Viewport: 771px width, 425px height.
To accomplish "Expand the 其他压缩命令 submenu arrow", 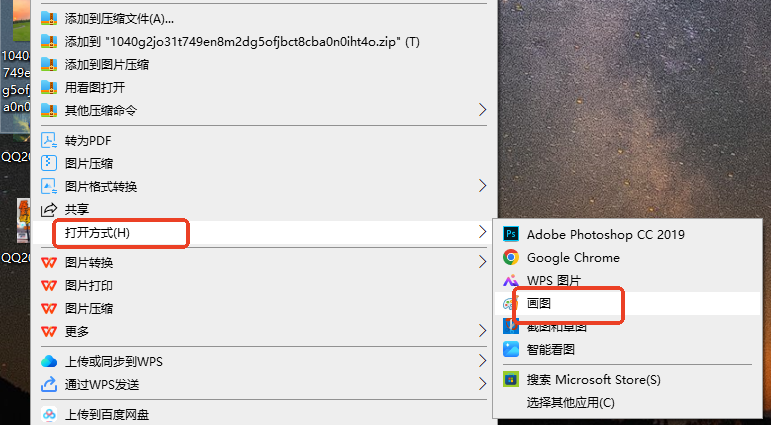I will coord(483,110).
